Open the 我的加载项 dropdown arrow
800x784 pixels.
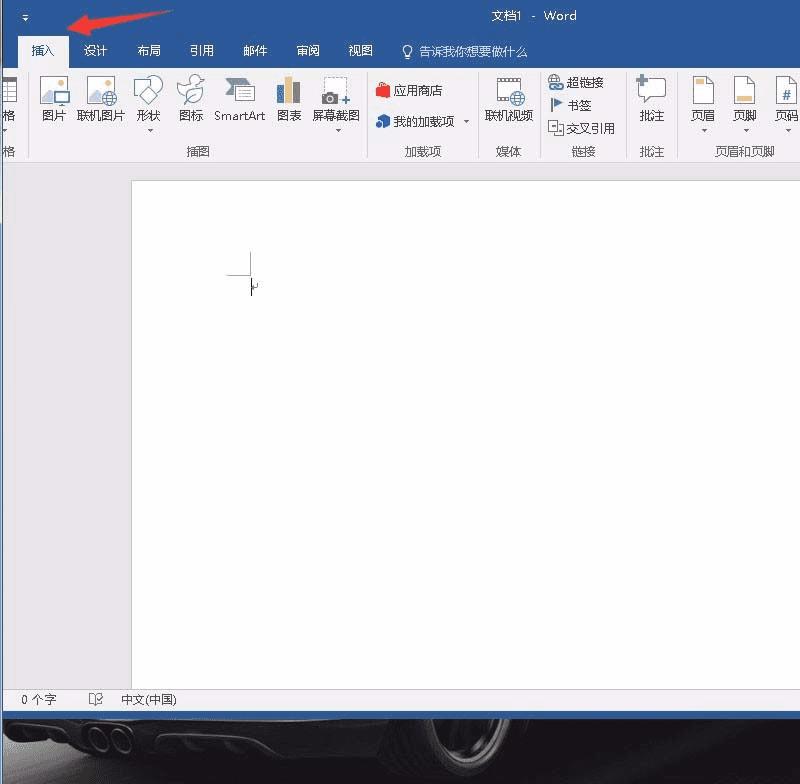466,122
